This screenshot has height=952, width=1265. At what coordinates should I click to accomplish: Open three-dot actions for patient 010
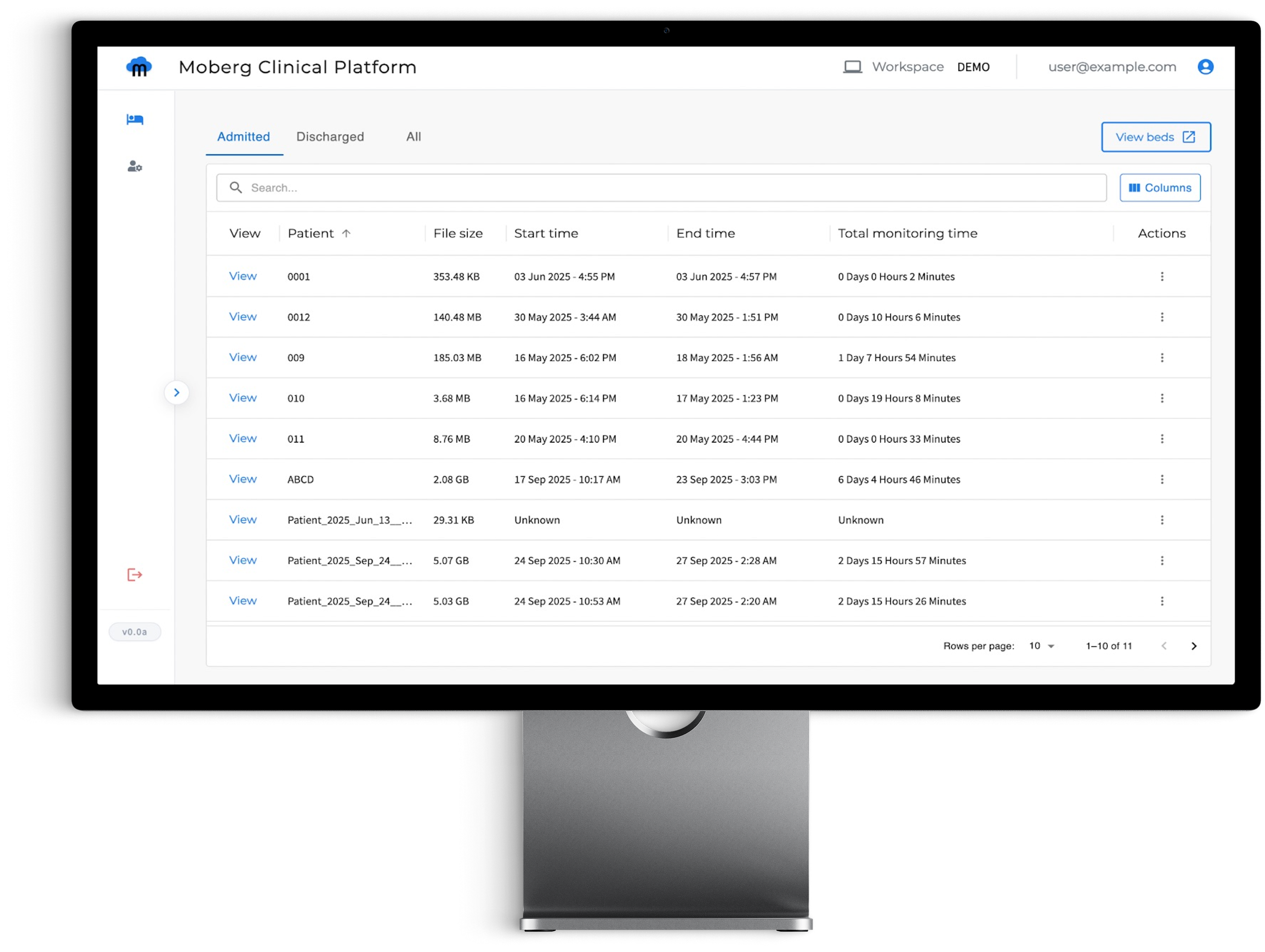tap(1161, 398)
